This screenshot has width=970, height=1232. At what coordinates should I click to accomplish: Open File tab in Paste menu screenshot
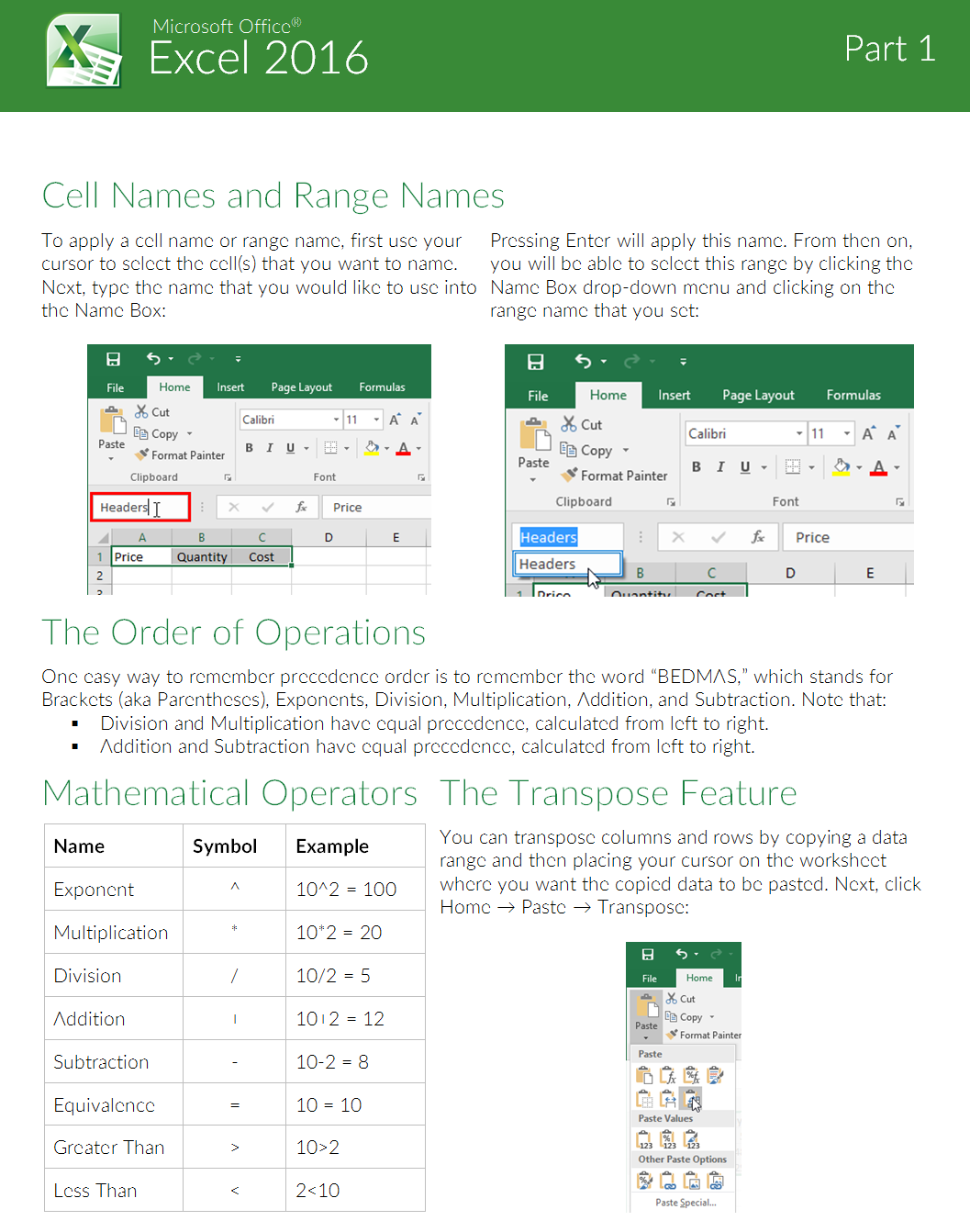[650, 979]
